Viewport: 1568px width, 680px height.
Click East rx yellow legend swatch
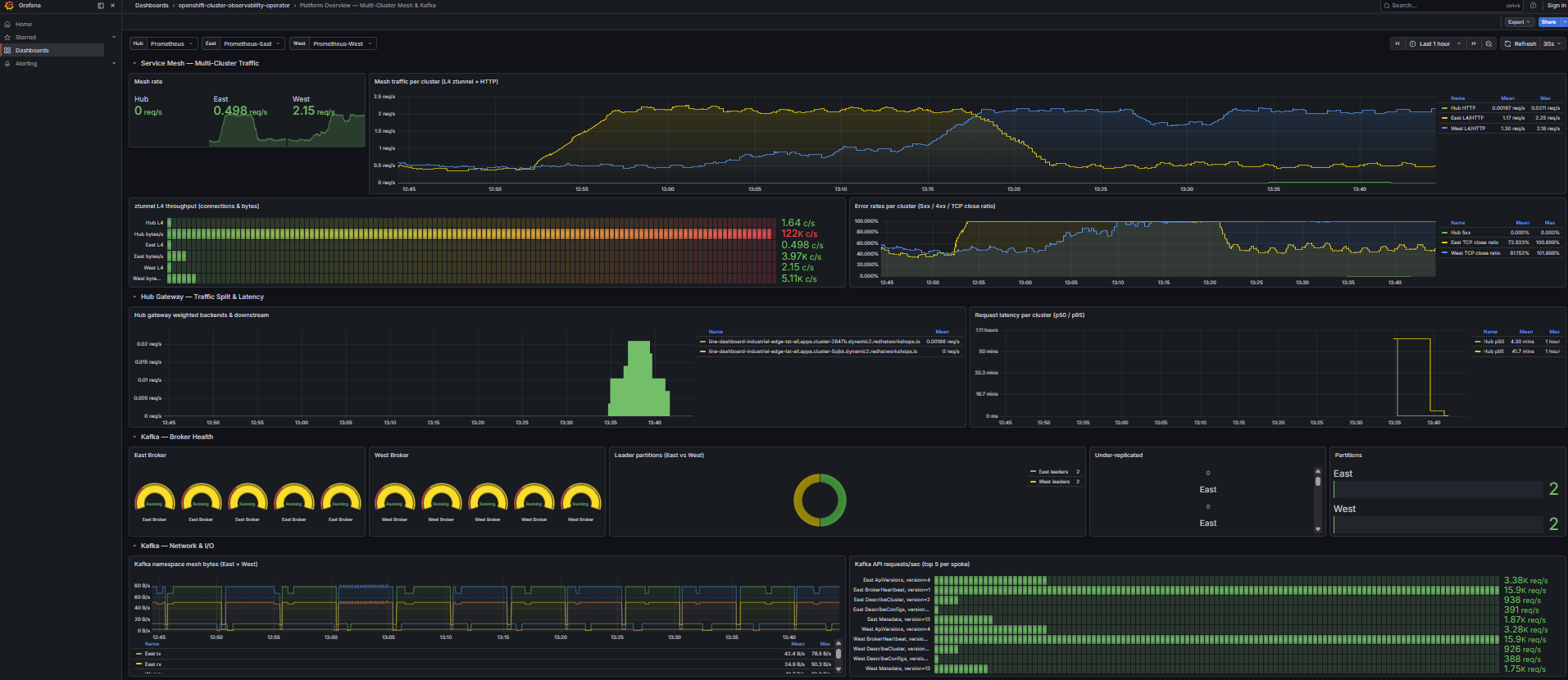pyautogui.click(x=139, y=664)
